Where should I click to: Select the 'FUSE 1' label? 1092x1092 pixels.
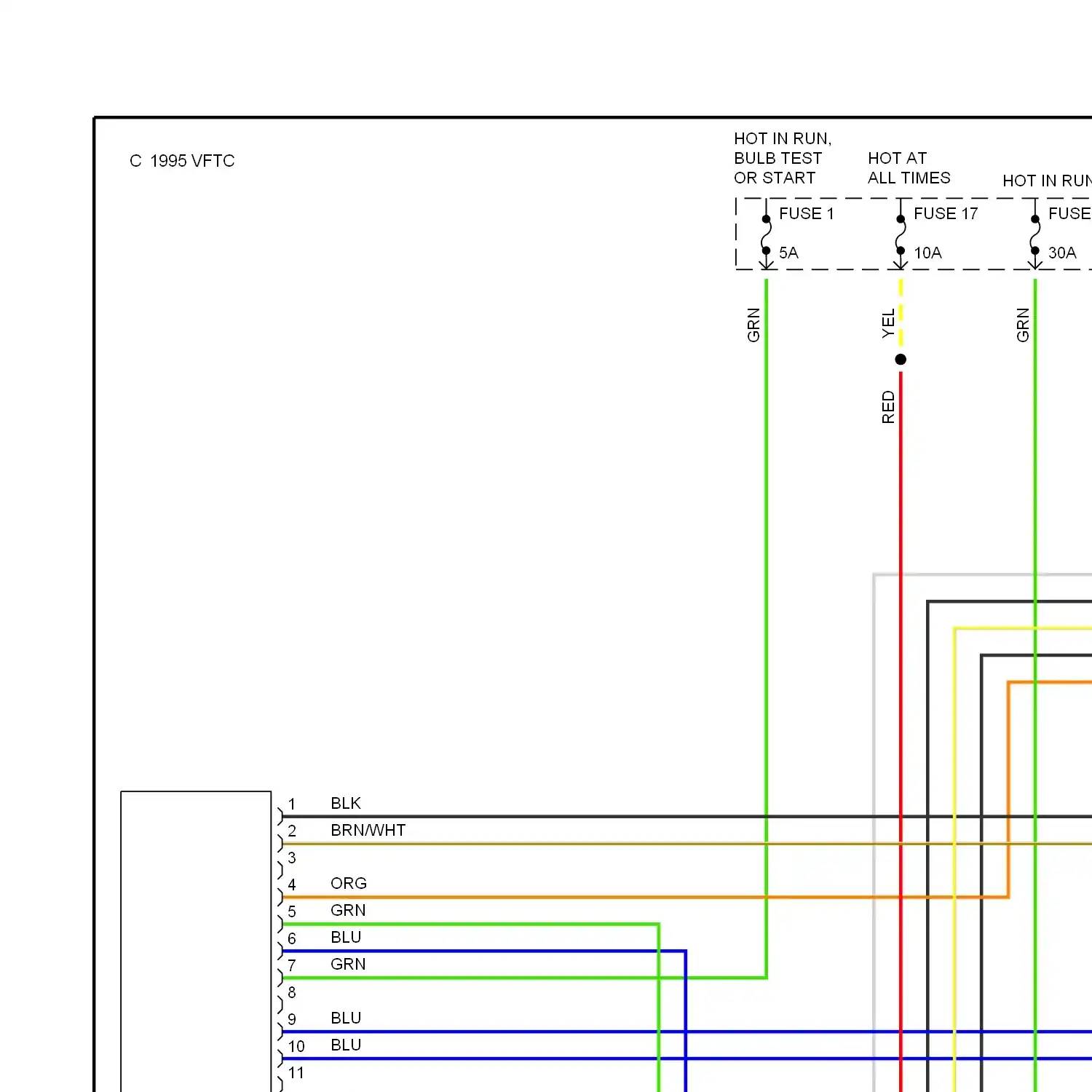pyautogui.click(x=806, y=213)
